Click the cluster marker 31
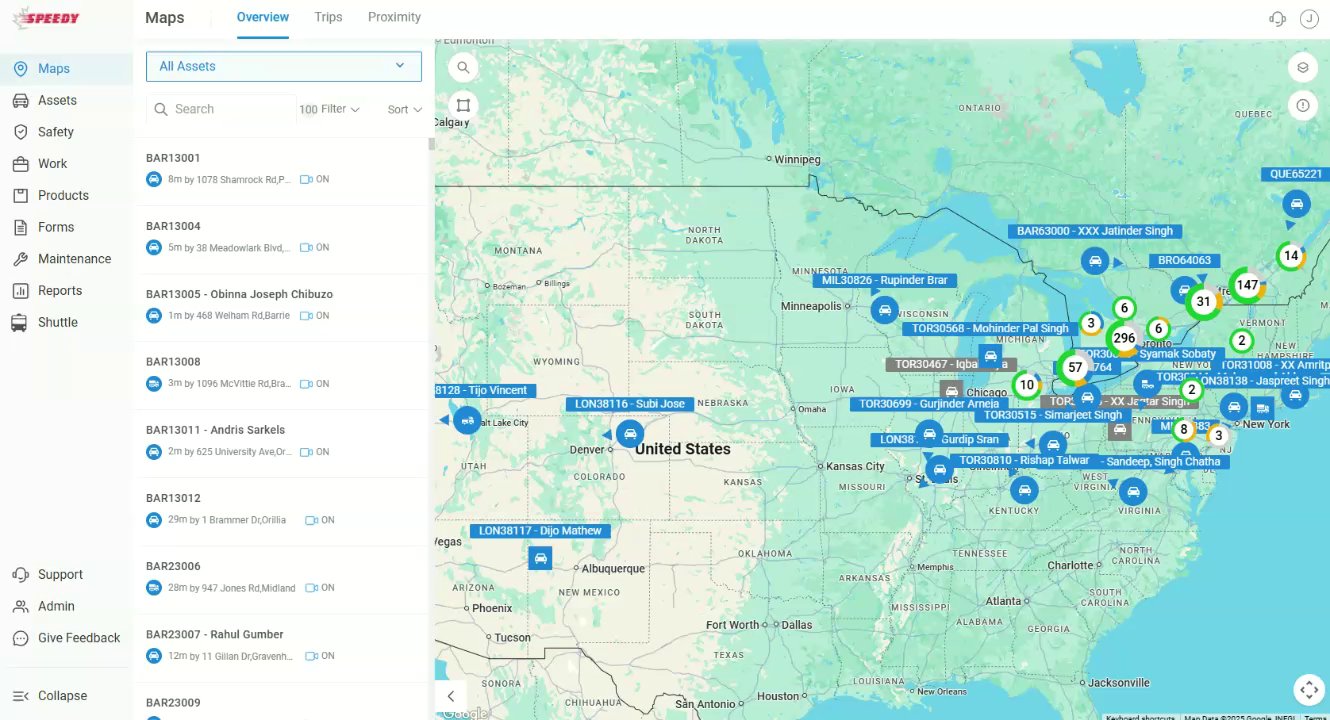 tap(1203, 301)
